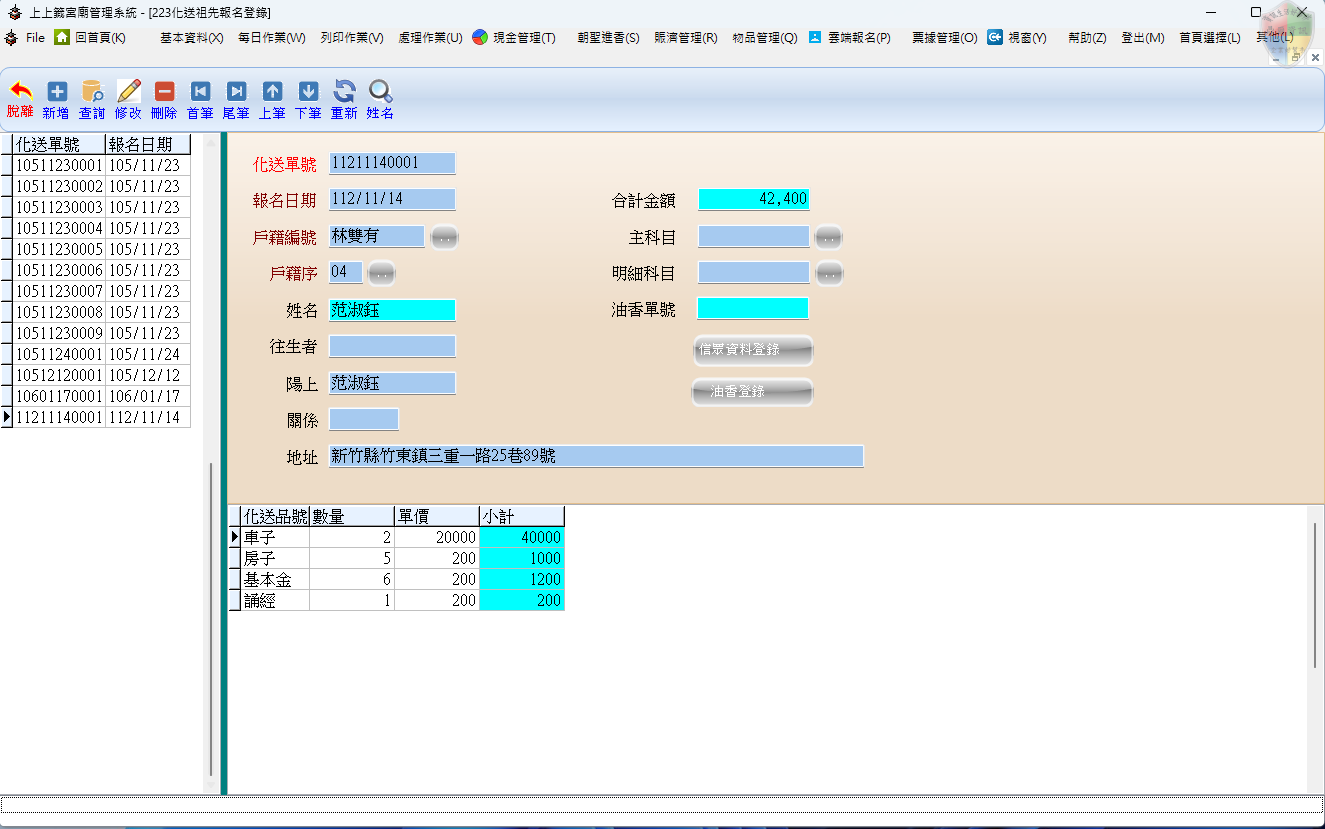Viewport: 1325px width, 829px height.
Task: Click the 油香登錄 button
Action: (x=752, y=392)
